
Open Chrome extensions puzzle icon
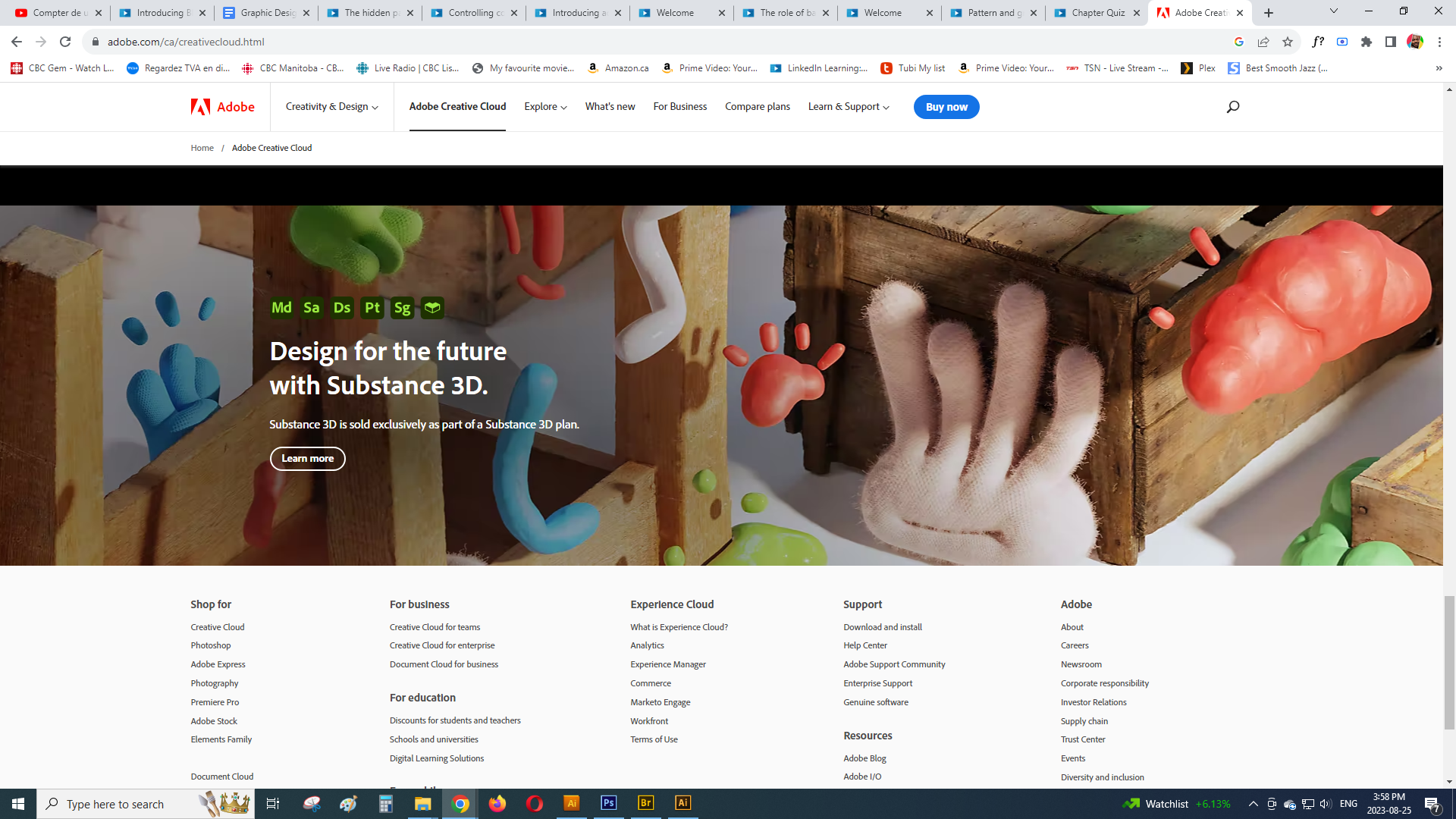1367,42
